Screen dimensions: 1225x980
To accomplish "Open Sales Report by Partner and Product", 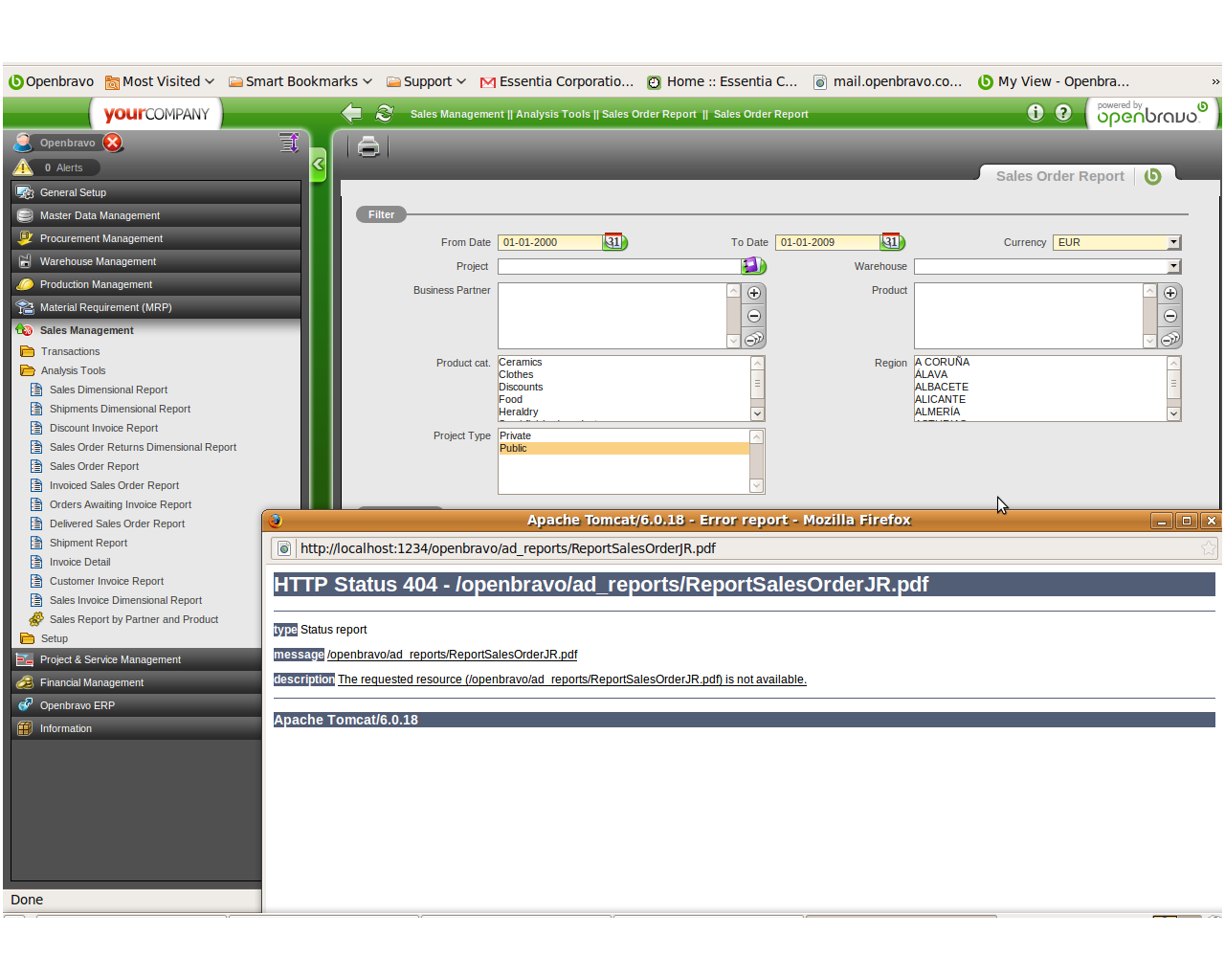I will (134, 619).
